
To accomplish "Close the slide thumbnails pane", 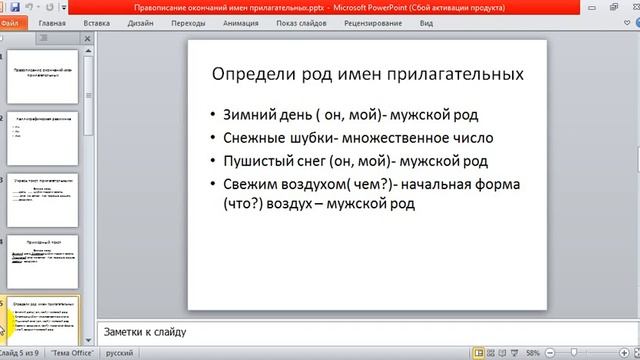I will [x=87, y=39].
